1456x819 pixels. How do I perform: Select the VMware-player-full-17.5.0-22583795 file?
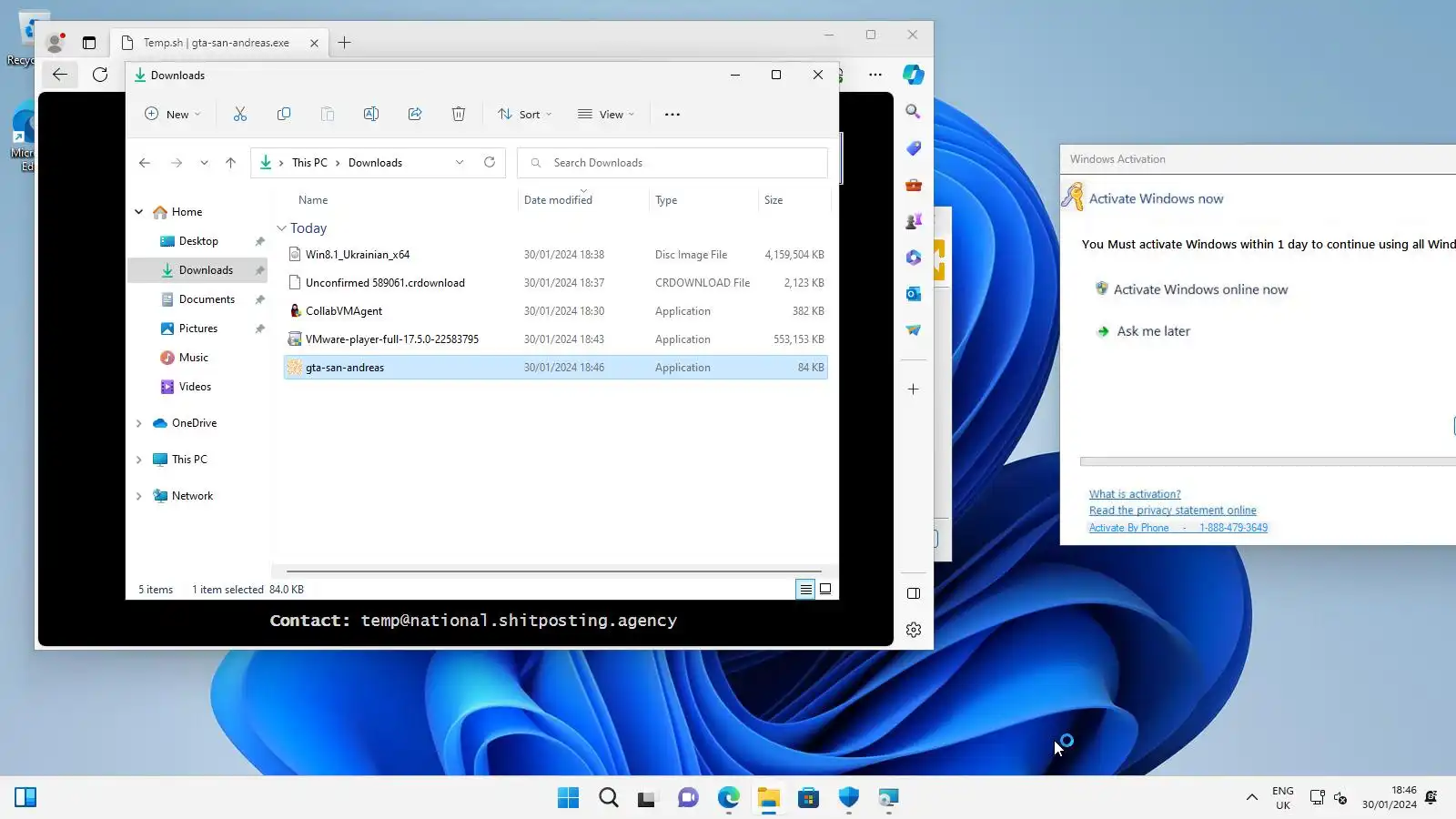point(555,339)
